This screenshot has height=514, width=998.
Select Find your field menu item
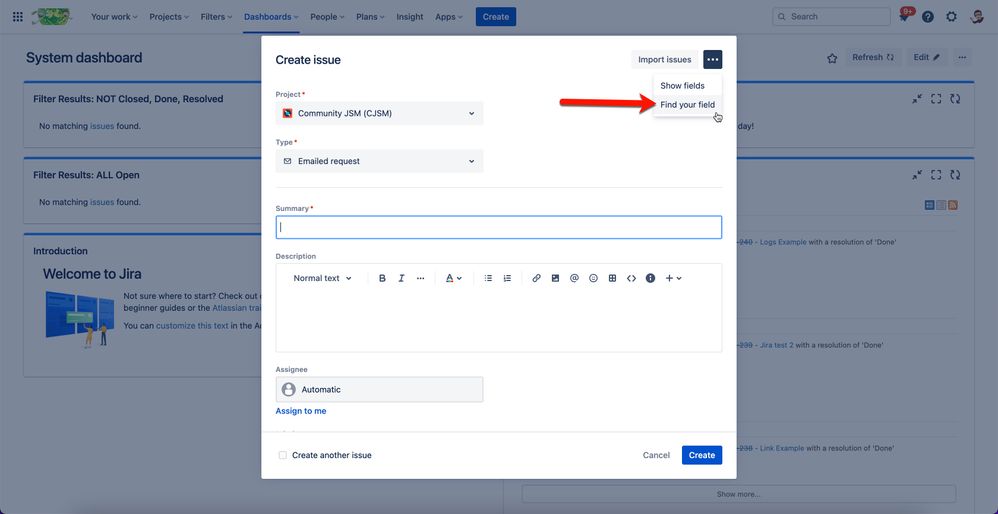tap(687, 104)
